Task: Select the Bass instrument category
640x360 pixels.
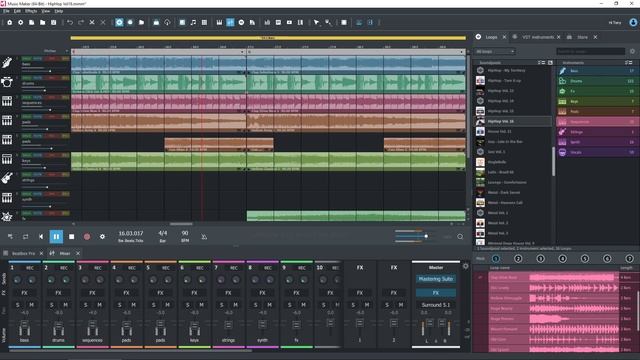Action: point(597,71)
